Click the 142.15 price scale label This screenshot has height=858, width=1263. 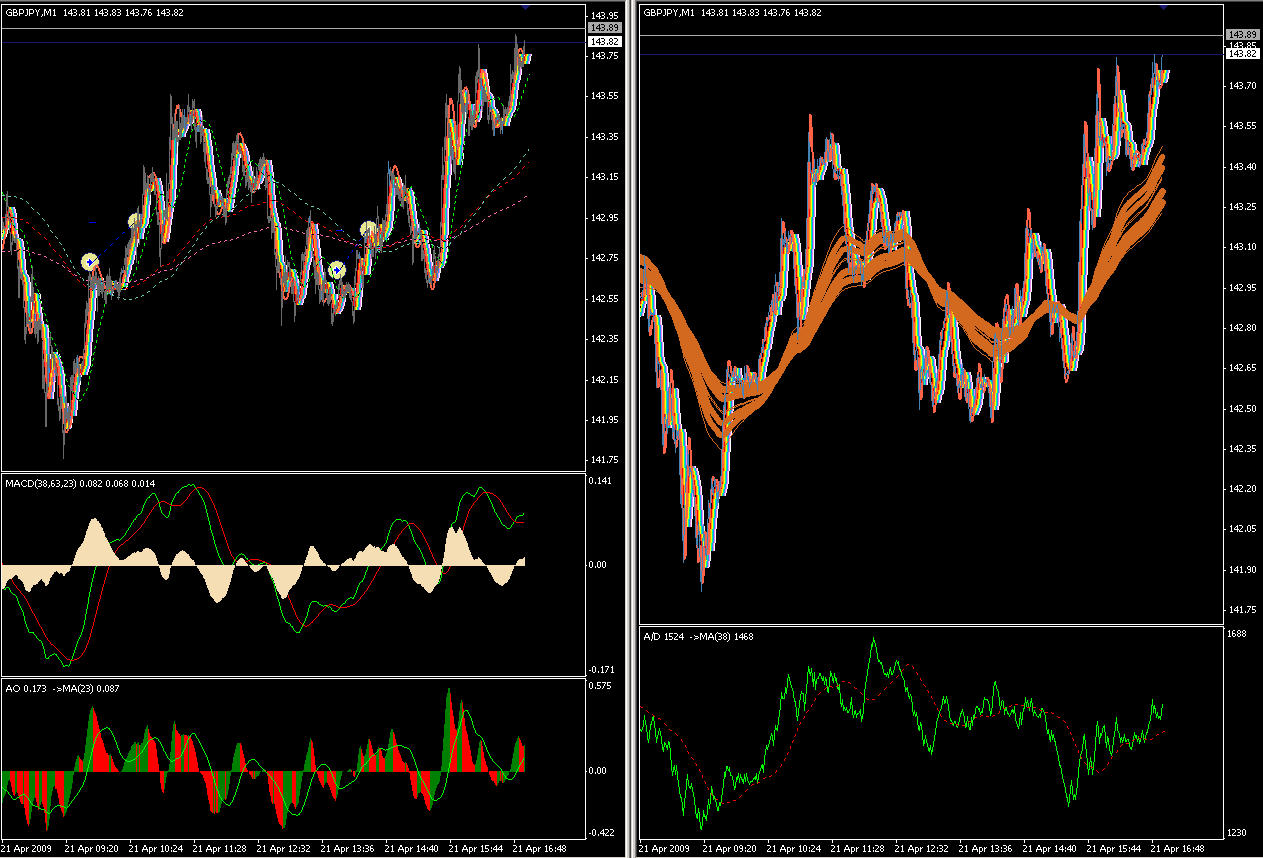point(603,380)
